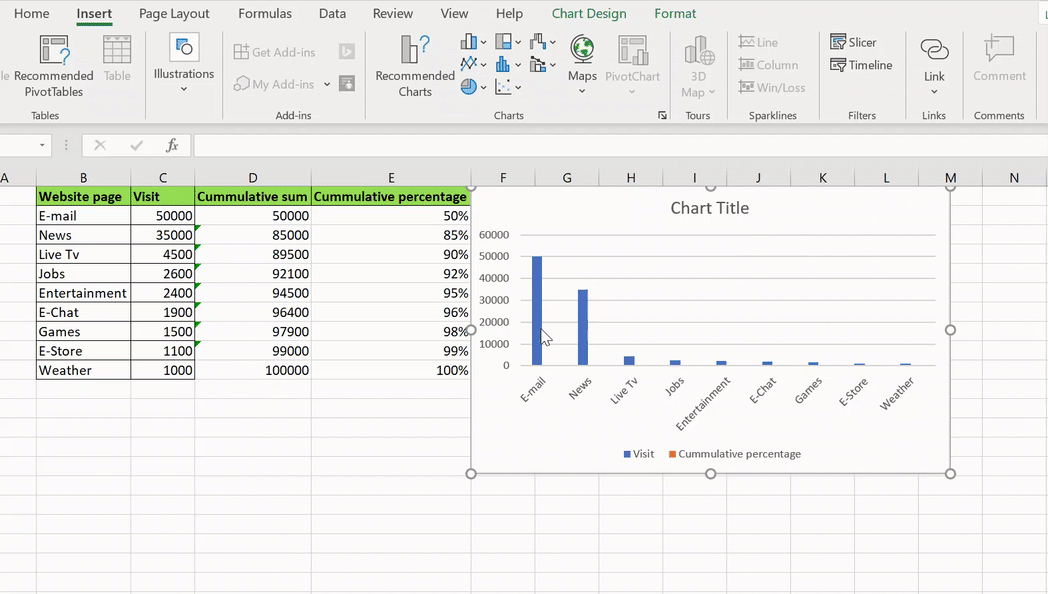Select the Website page header cell

coord(84,196)
